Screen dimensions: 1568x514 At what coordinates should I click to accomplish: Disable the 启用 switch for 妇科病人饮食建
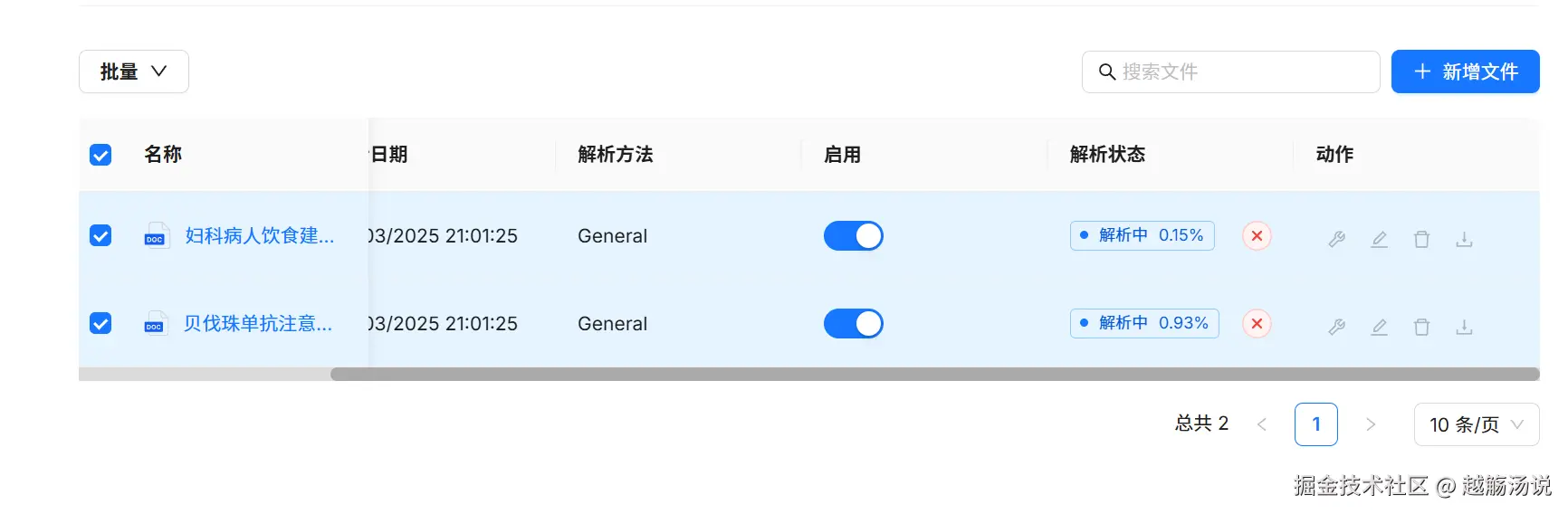(x=853, y=235)
